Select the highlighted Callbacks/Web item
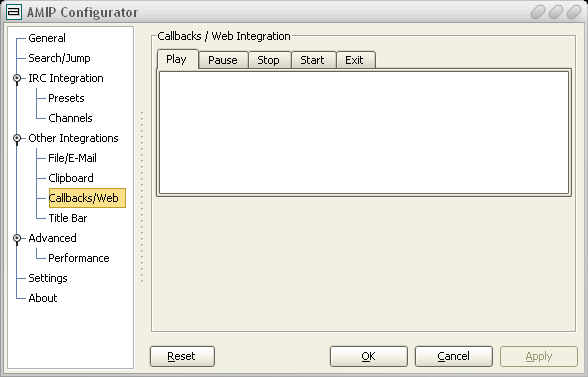Screen dimensions: 588x377 pos(87,198)
